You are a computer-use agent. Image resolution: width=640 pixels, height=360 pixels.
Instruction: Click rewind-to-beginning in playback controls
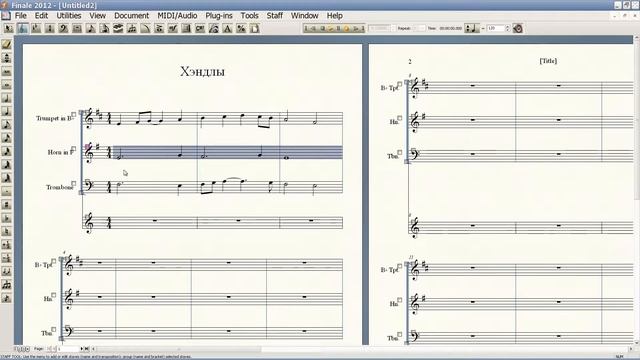click(306, 29)
